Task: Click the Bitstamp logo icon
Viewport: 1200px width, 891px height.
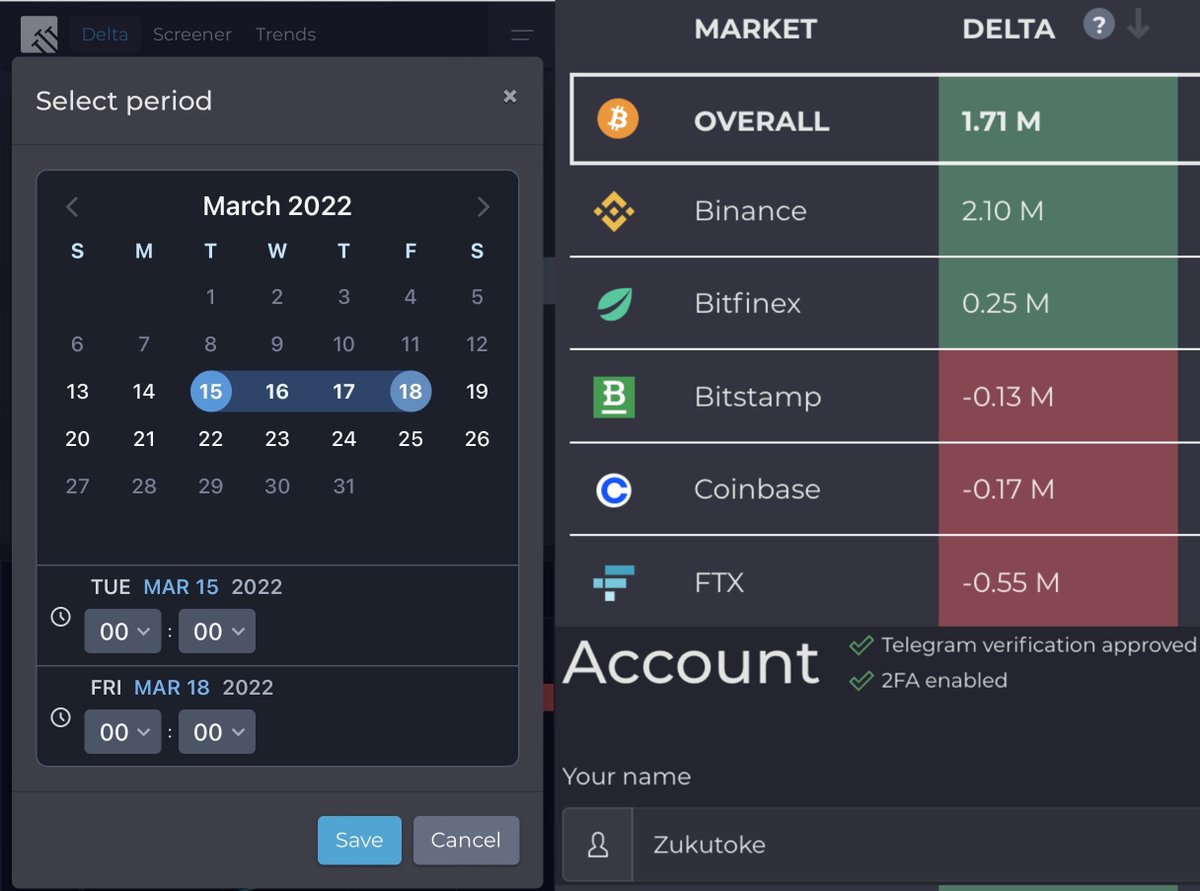Action: point(614,396)
